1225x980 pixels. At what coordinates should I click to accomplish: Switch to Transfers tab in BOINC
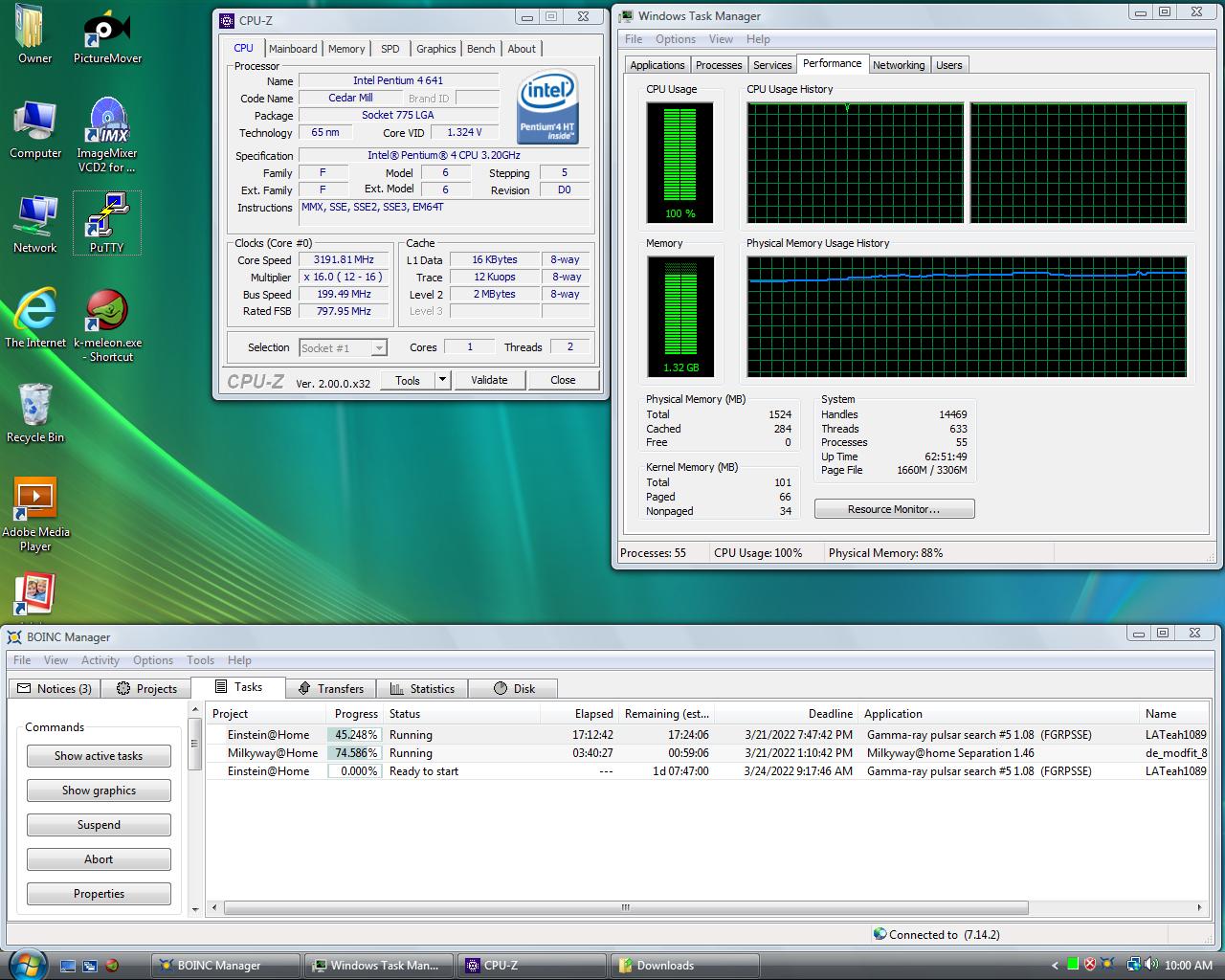[331, 688]
